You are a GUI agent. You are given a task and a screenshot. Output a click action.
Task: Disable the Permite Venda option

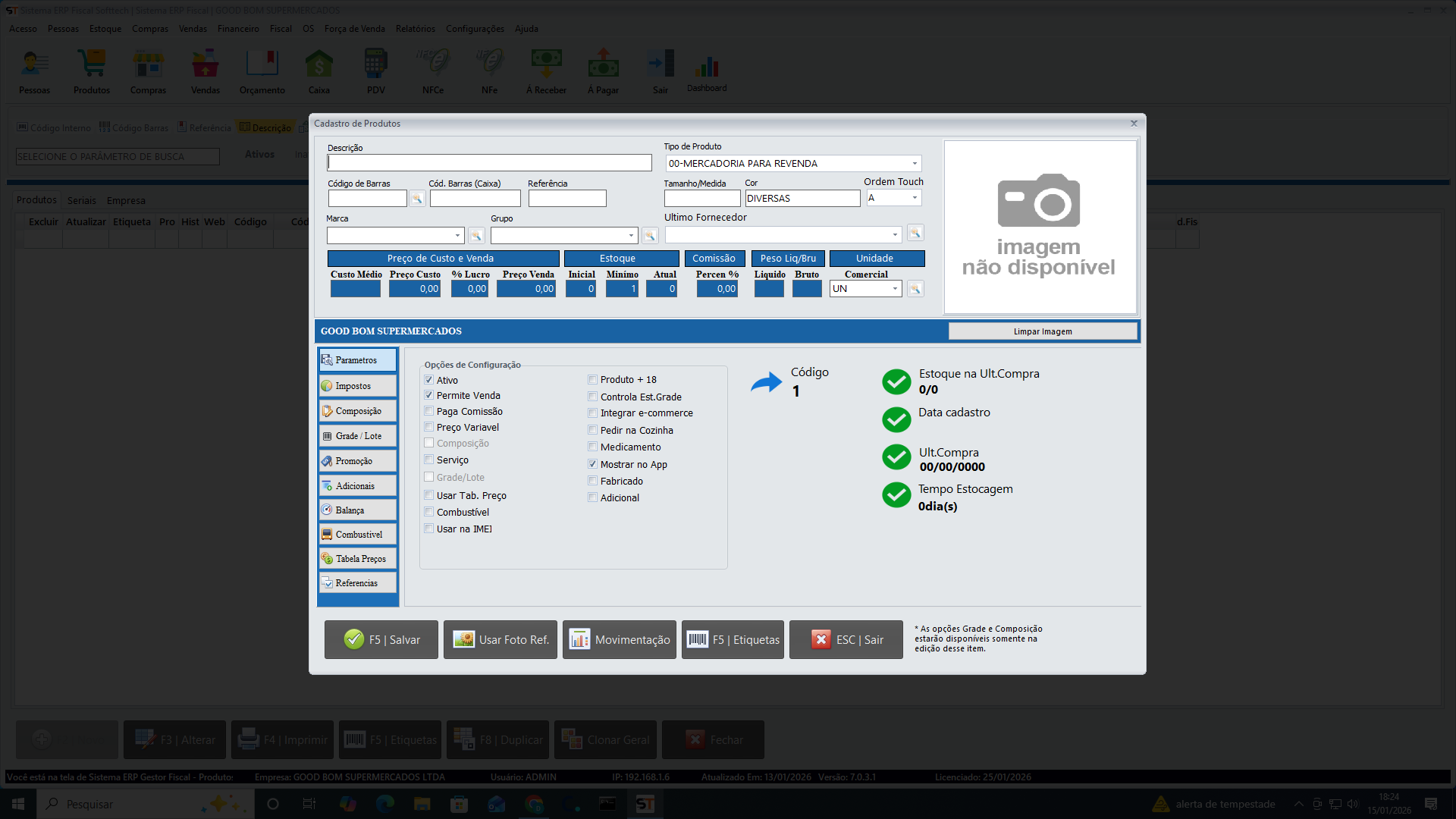tap(428, 395)
